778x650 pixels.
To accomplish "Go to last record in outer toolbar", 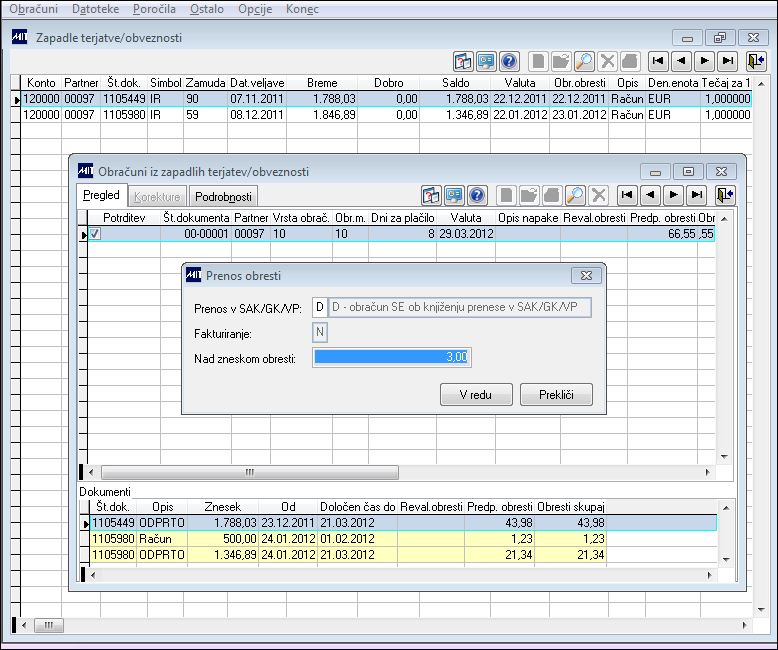I will [x=727, y=61].
